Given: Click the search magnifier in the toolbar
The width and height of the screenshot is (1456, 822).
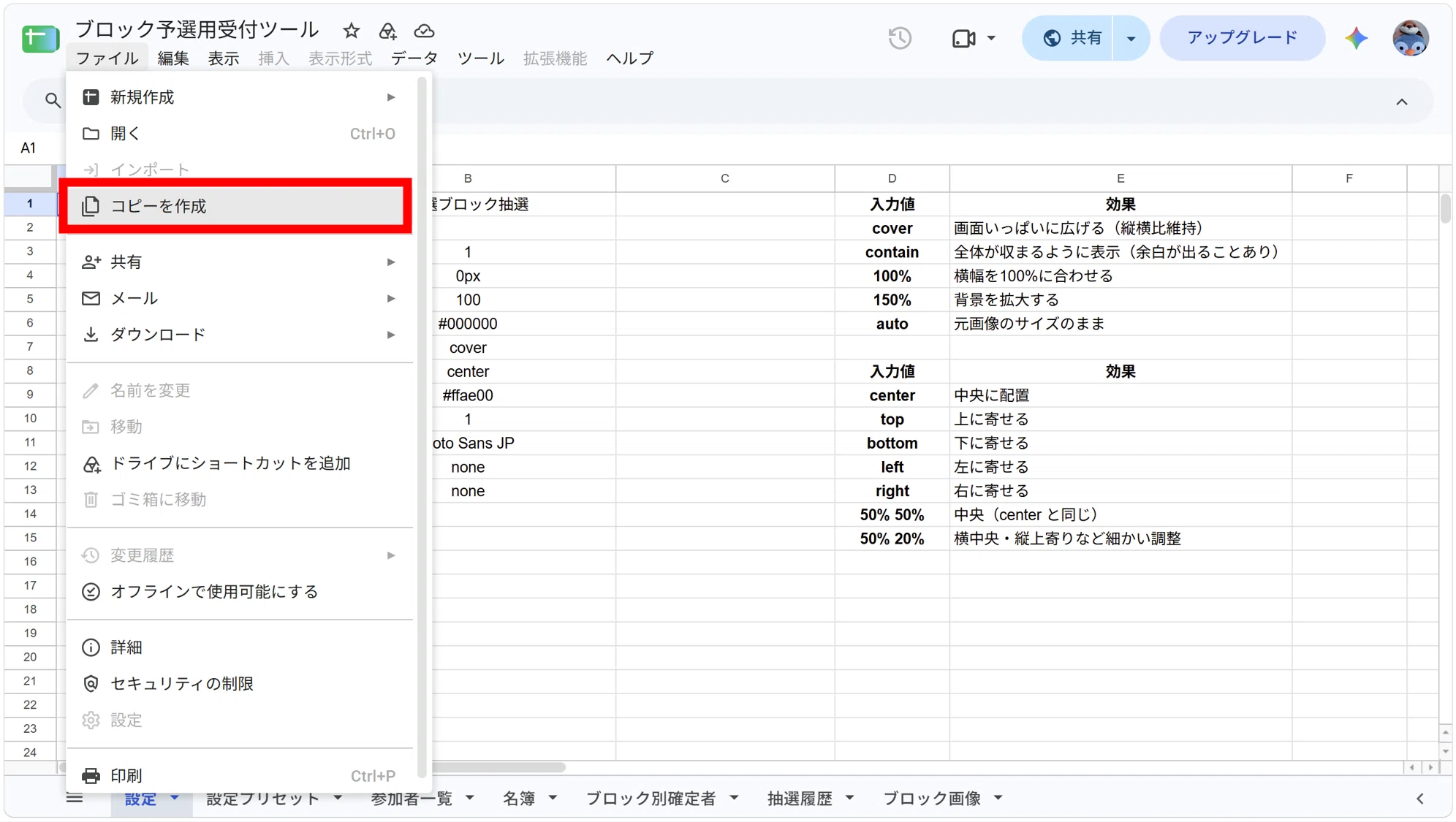Looking at the screenshot, I should (x=53, y=100).
